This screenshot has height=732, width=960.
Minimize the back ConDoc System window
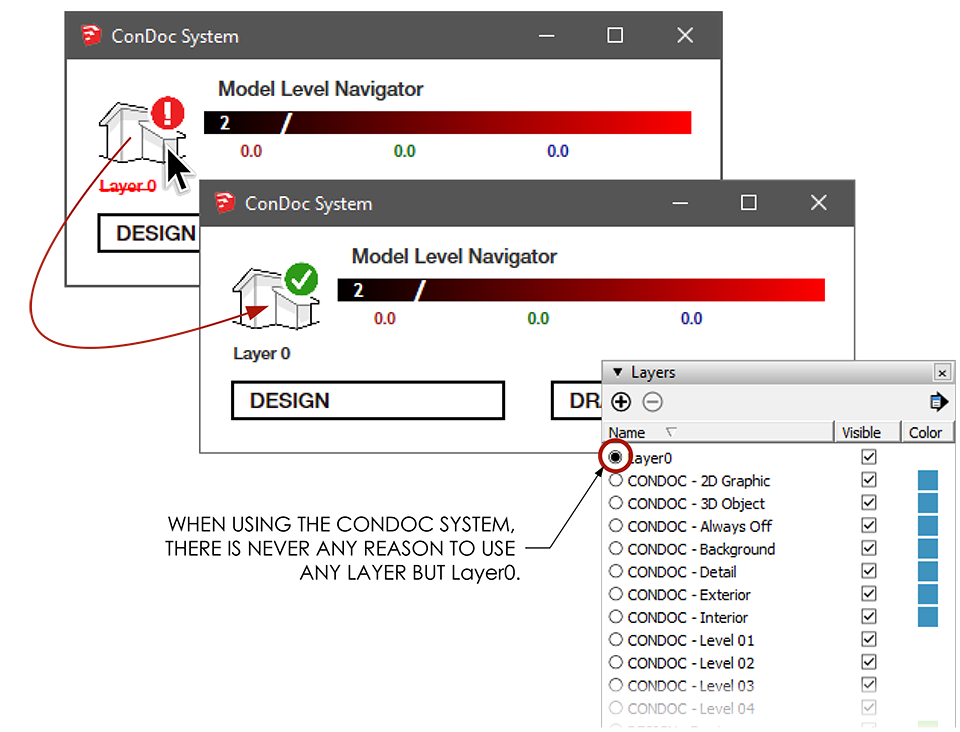(x=547, y=35)
